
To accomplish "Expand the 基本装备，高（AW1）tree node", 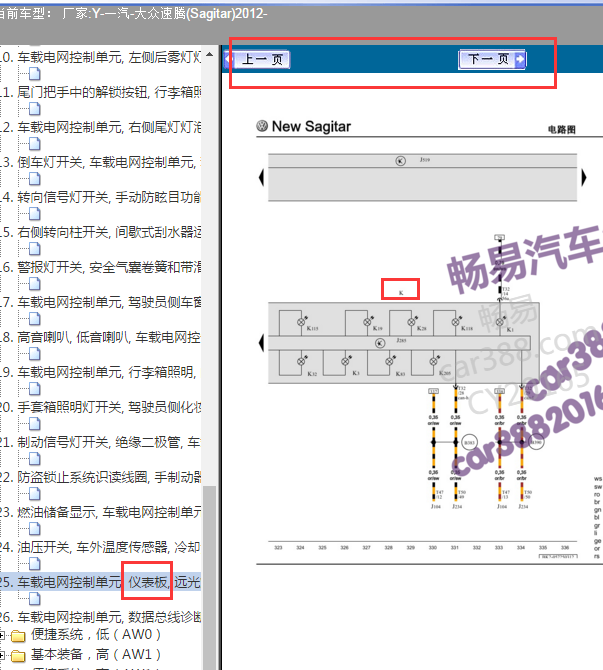I will (x=2, y=655).
